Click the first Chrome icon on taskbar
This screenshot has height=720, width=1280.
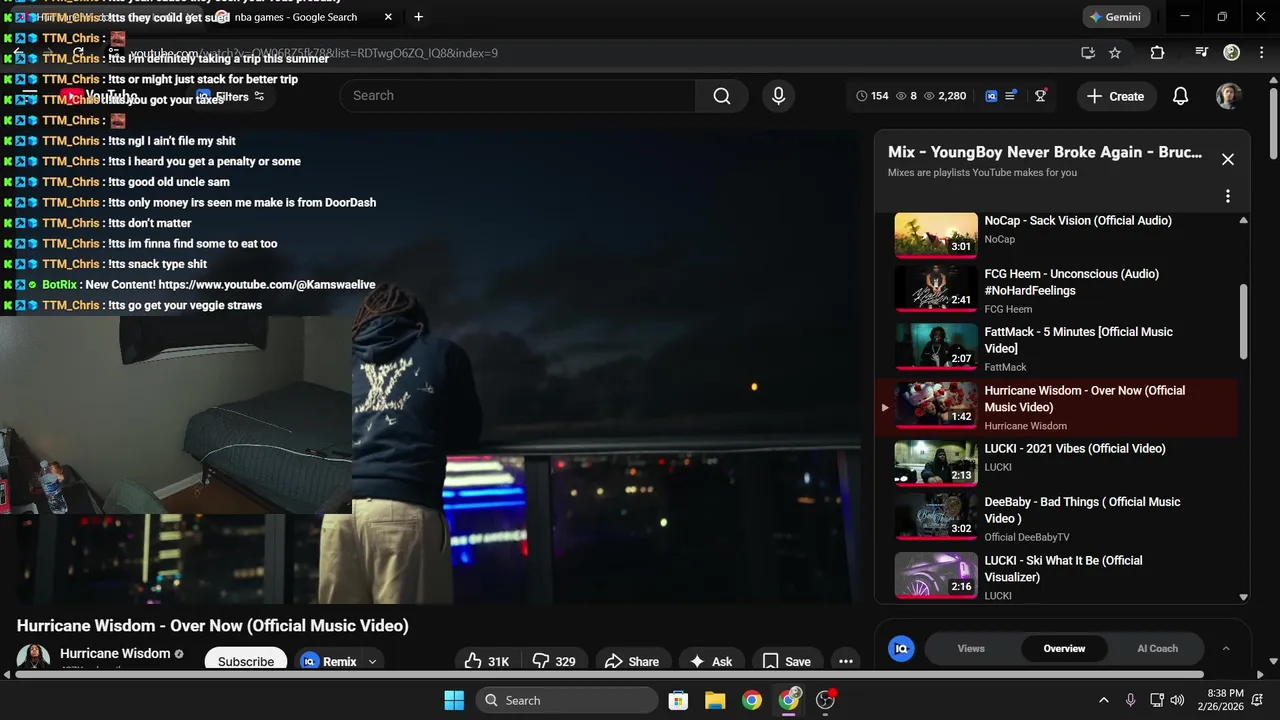(752, 700)
